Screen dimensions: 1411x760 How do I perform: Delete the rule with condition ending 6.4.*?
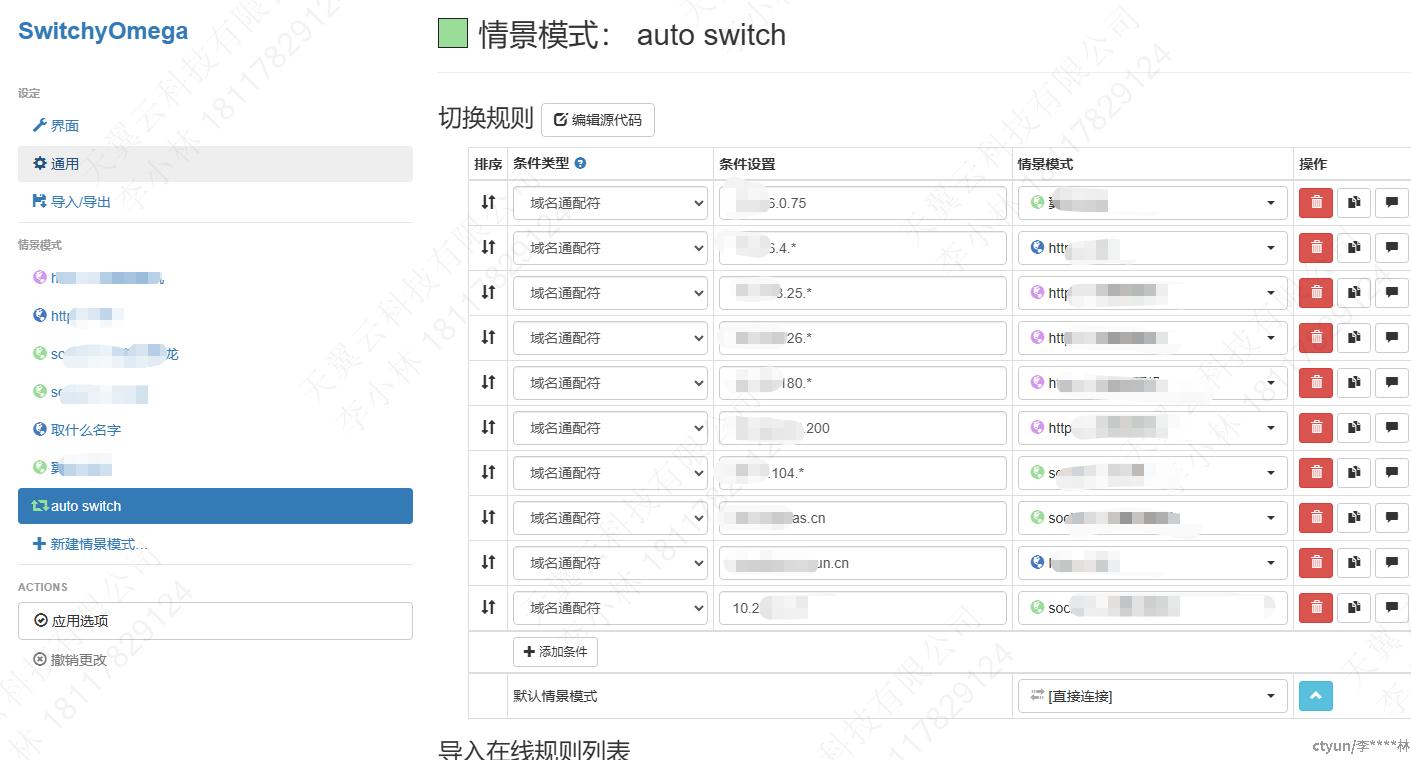pyautogui.click(x=1315, y=248)
